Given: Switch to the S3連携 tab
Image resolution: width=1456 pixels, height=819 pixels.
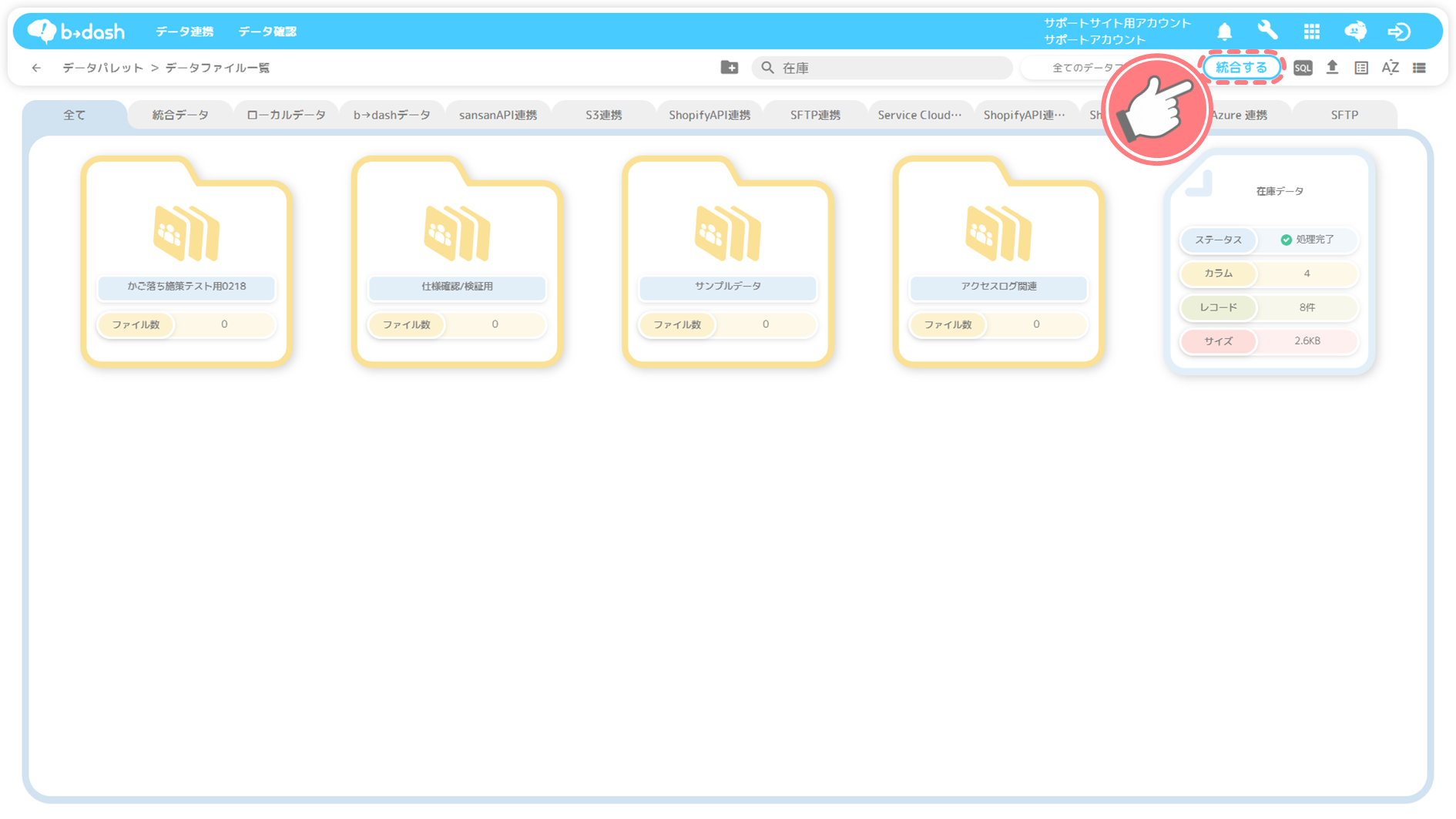Looking at the screenshot, I should click(603, 115).
